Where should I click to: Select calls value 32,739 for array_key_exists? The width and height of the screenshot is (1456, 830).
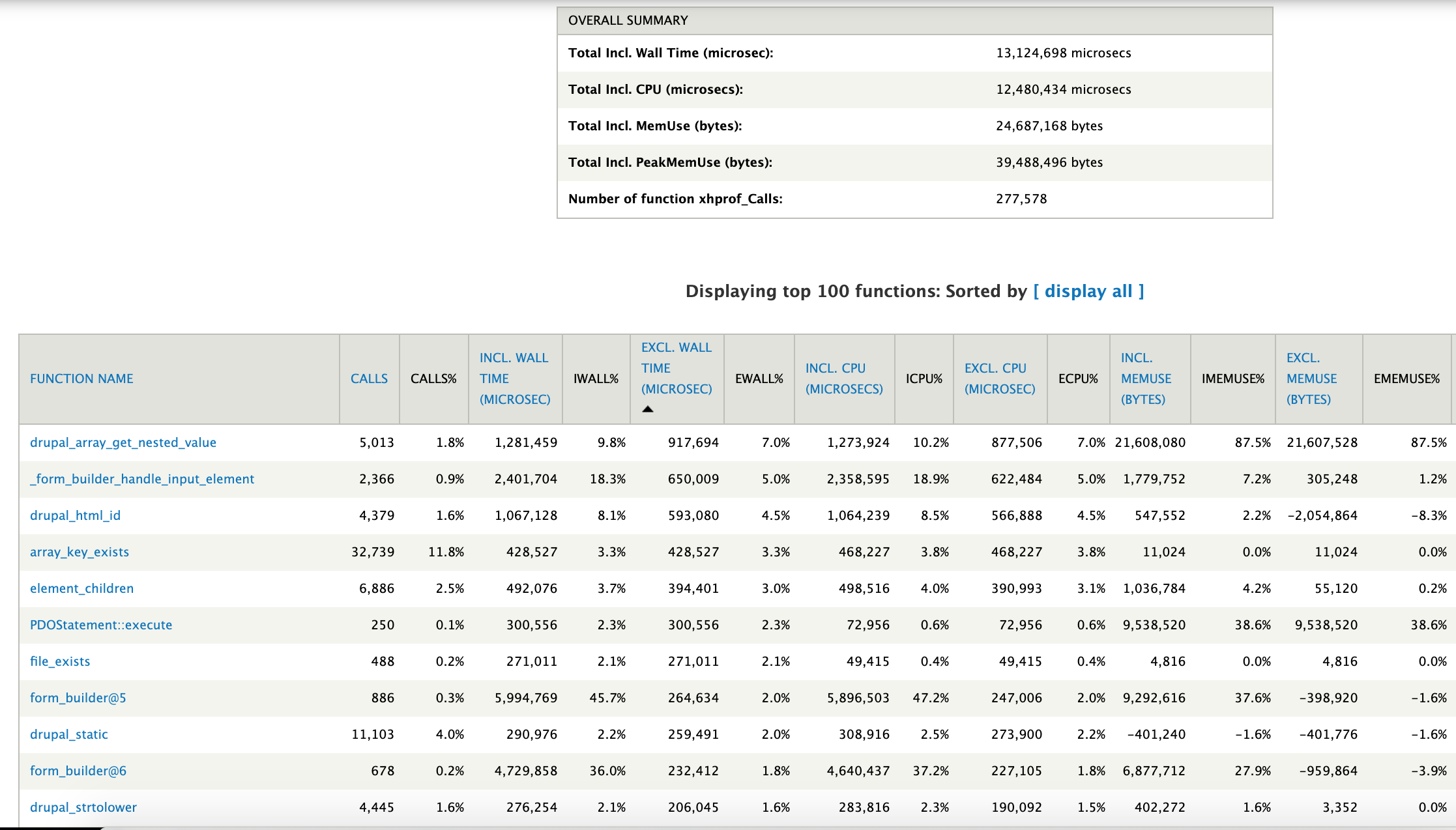(x=373, y=552)
